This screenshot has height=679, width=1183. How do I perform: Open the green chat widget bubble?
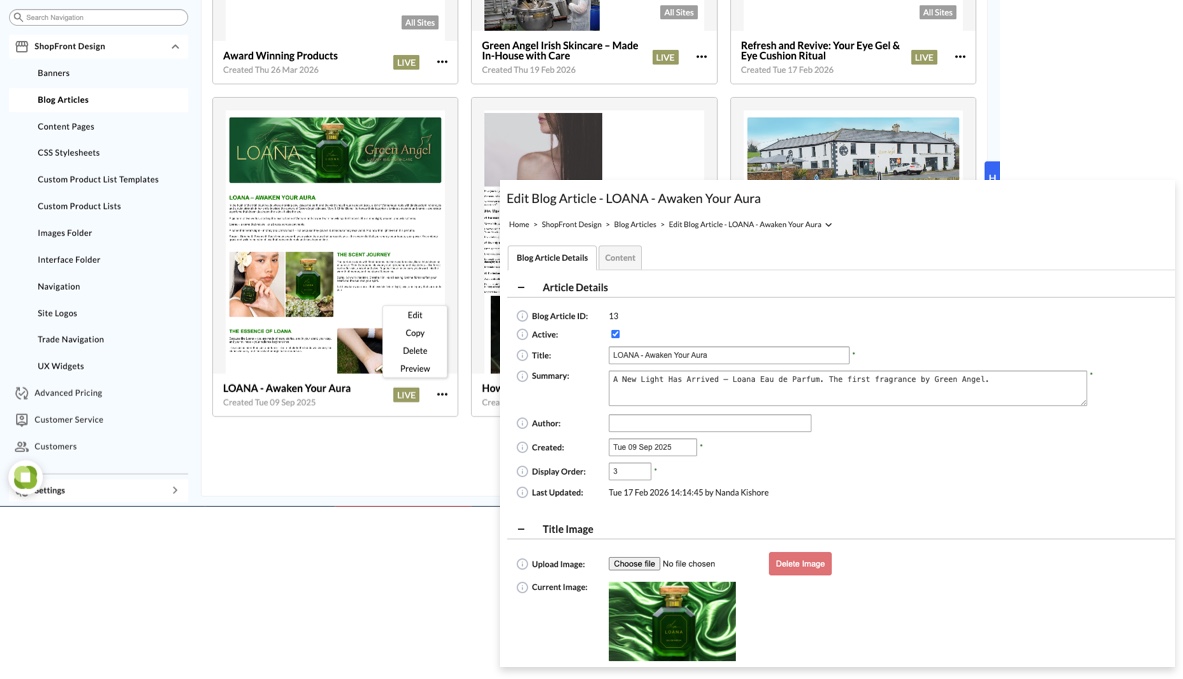tap(25, 476)
